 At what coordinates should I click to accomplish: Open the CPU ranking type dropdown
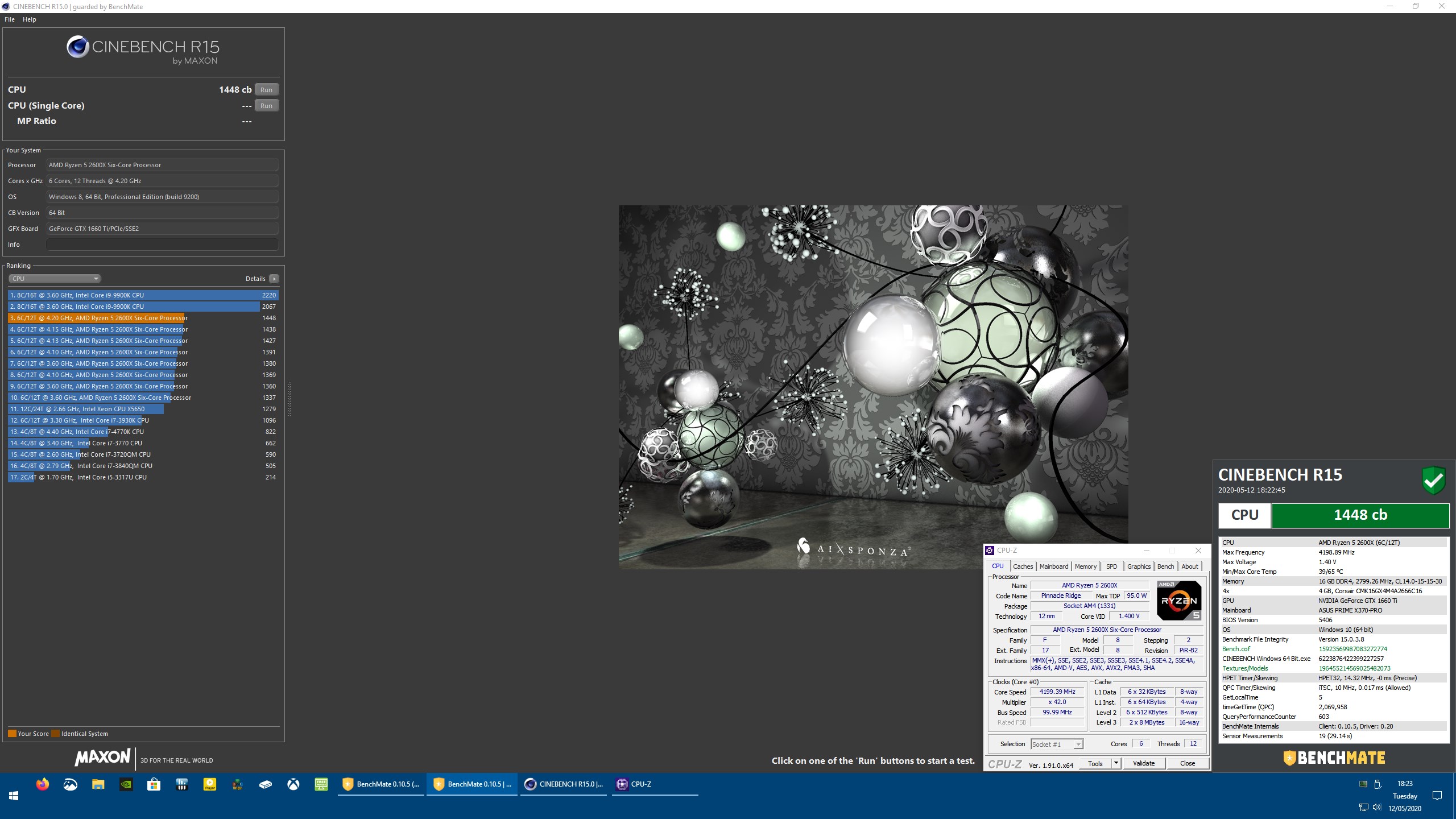pyautogui.click(x=55, y=279)
